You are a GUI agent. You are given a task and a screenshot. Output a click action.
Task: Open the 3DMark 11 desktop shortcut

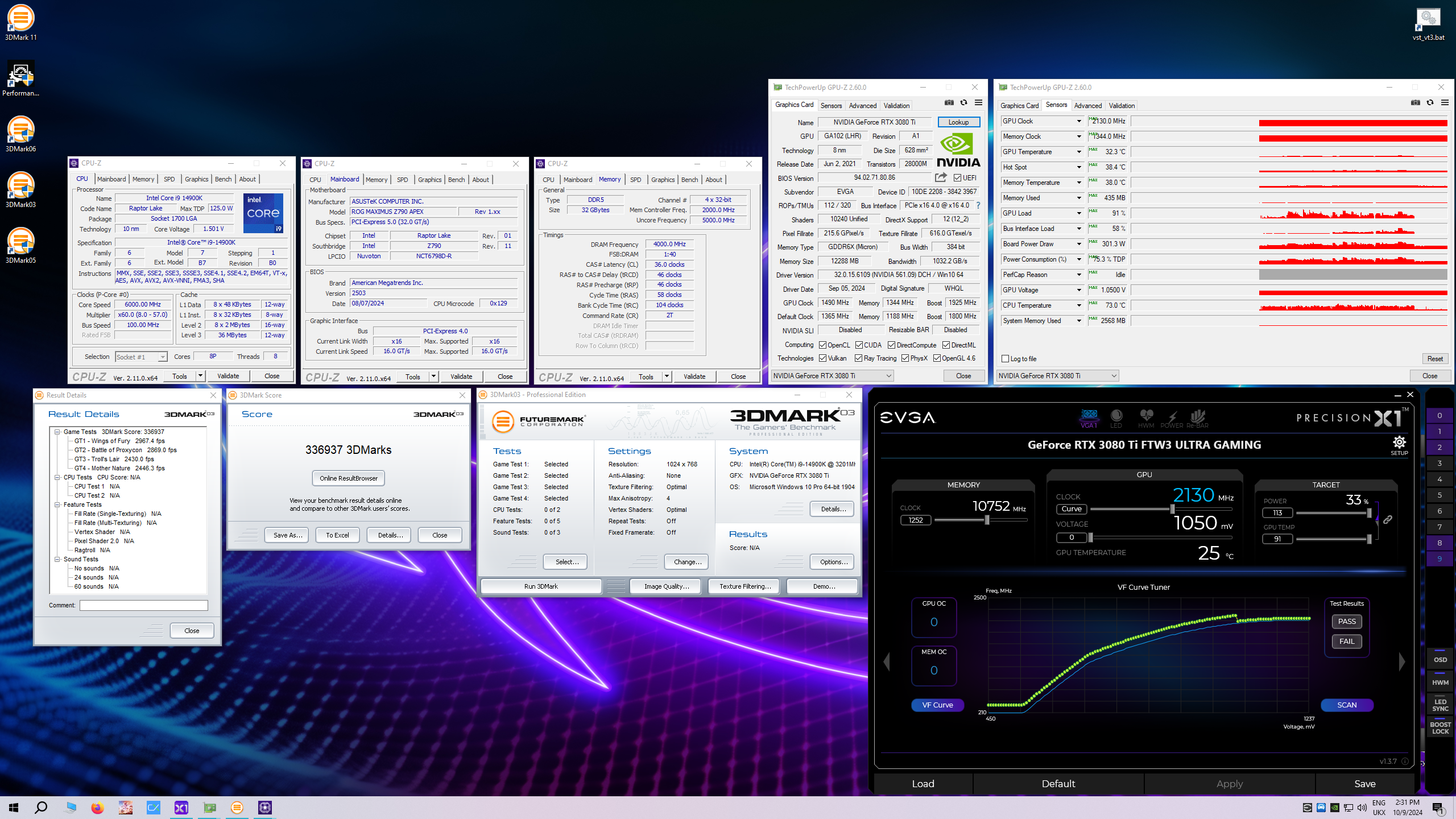point(21,23)
